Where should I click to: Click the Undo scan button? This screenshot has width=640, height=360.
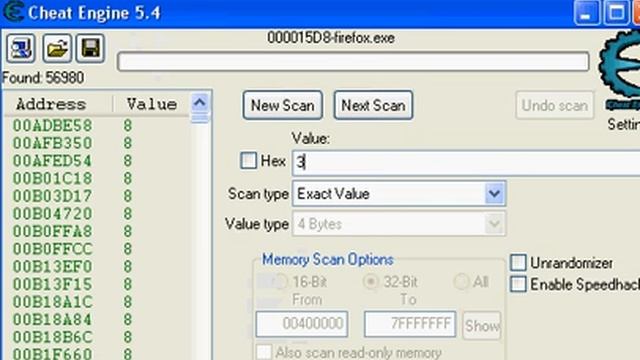tap(554, 105)
